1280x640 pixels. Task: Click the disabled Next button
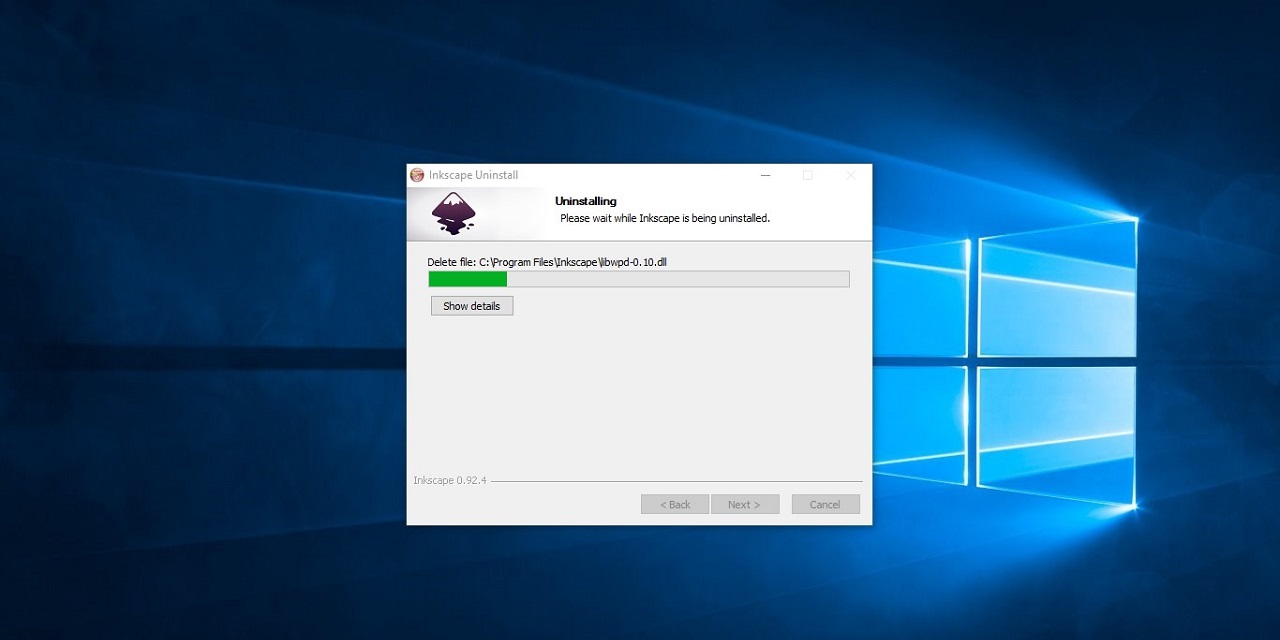(x=745, y=504)
